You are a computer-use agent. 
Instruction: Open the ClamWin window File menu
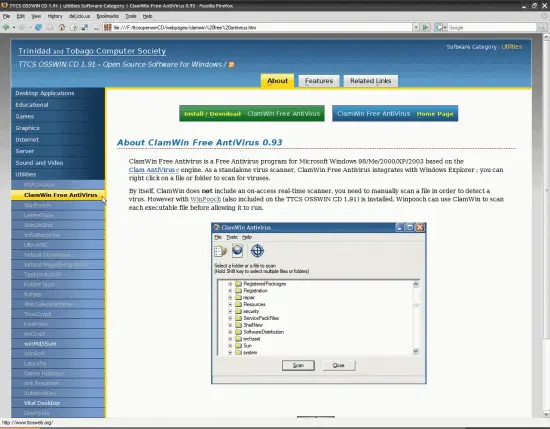218,237
